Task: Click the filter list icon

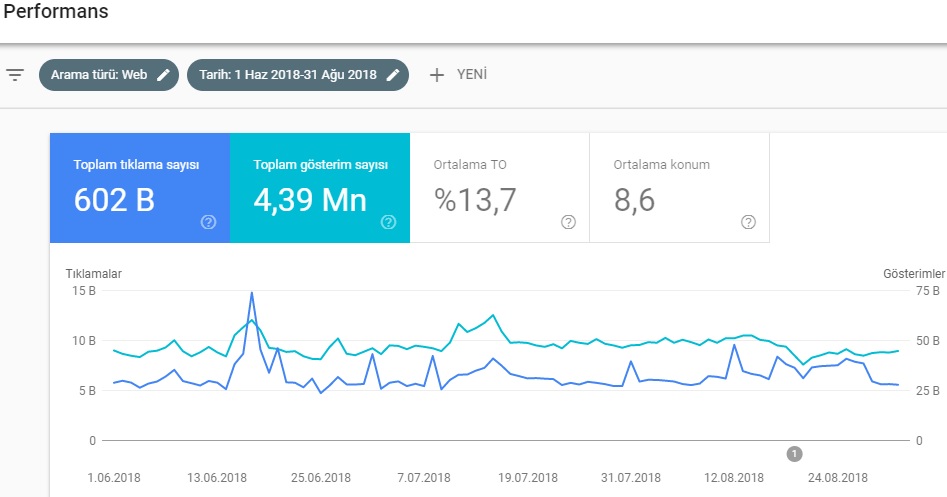Action: click(x=15, y=75)
